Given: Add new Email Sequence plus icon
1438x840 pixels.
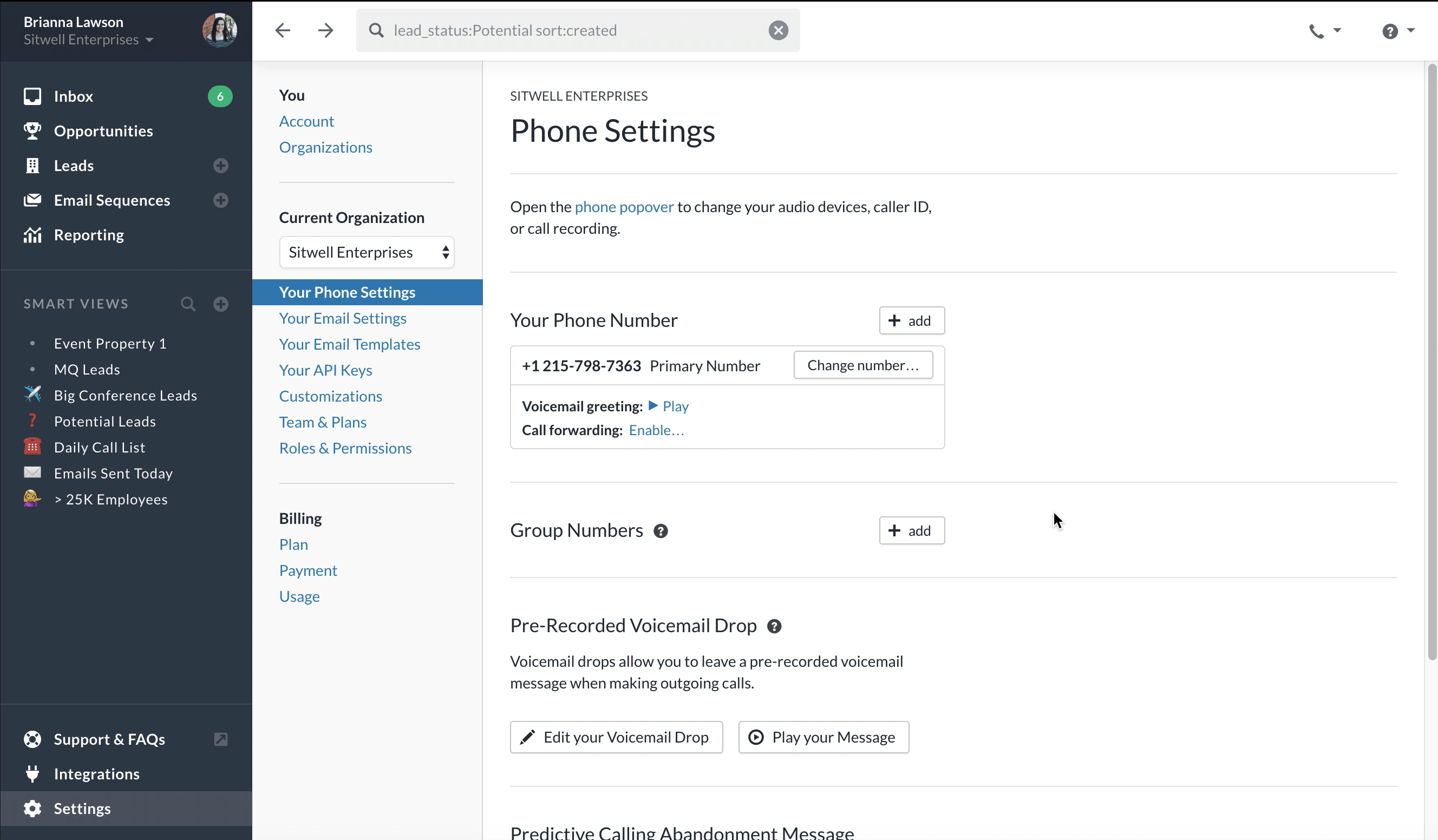Looking at the screenshot, I should pos(221,200).
